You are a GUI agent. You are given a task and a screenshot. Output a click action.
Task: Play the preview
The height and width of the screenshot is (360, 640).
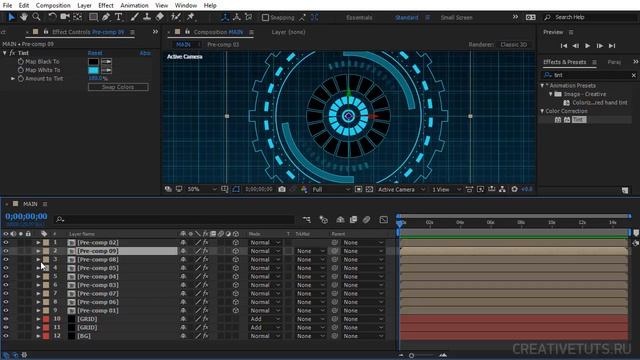[588, 46]
